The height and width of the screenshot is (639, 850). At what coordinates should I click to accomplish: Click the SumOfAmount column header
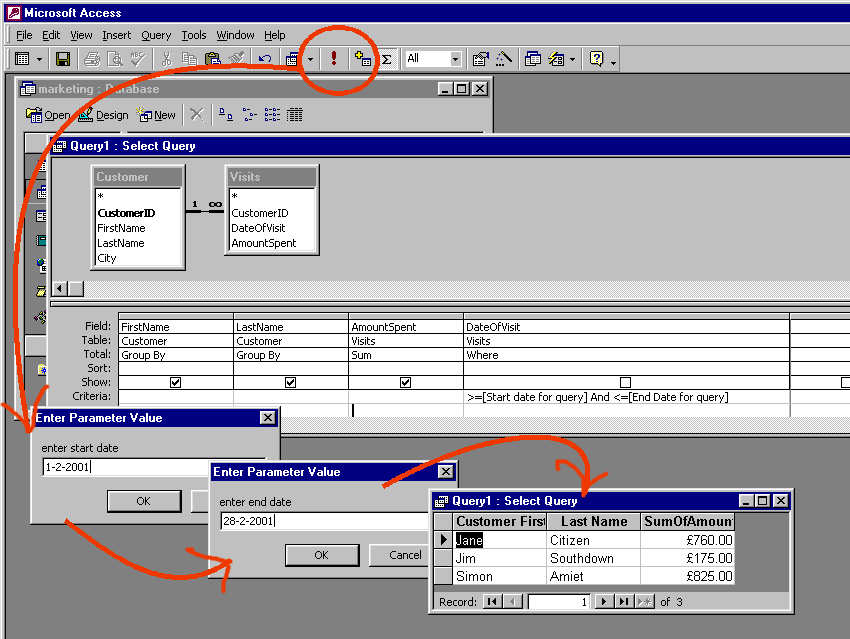(x=687, y=521)
